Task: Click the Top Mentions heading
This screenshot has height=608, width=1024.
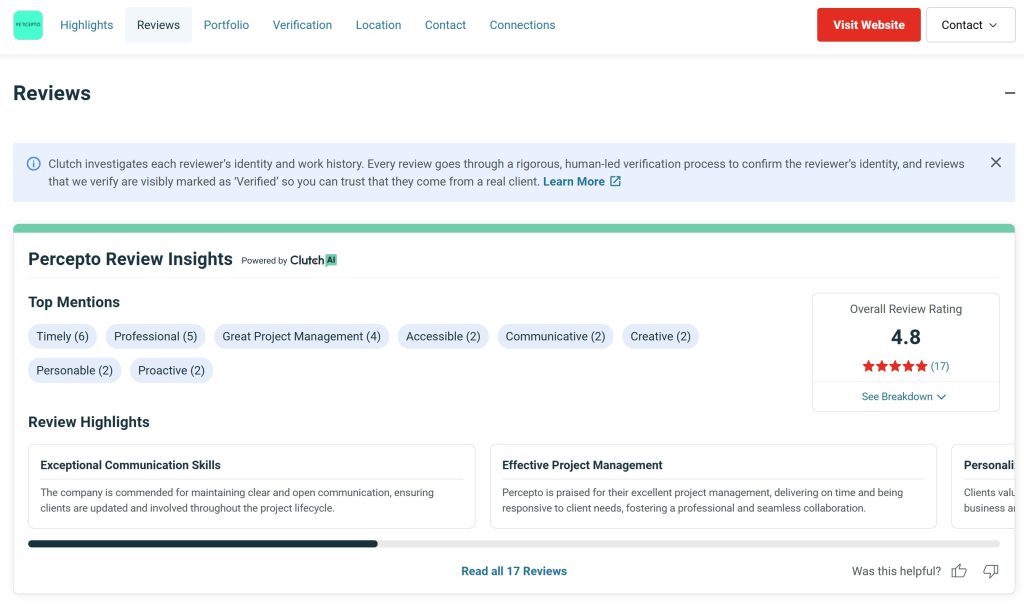Action: [74, 302]
